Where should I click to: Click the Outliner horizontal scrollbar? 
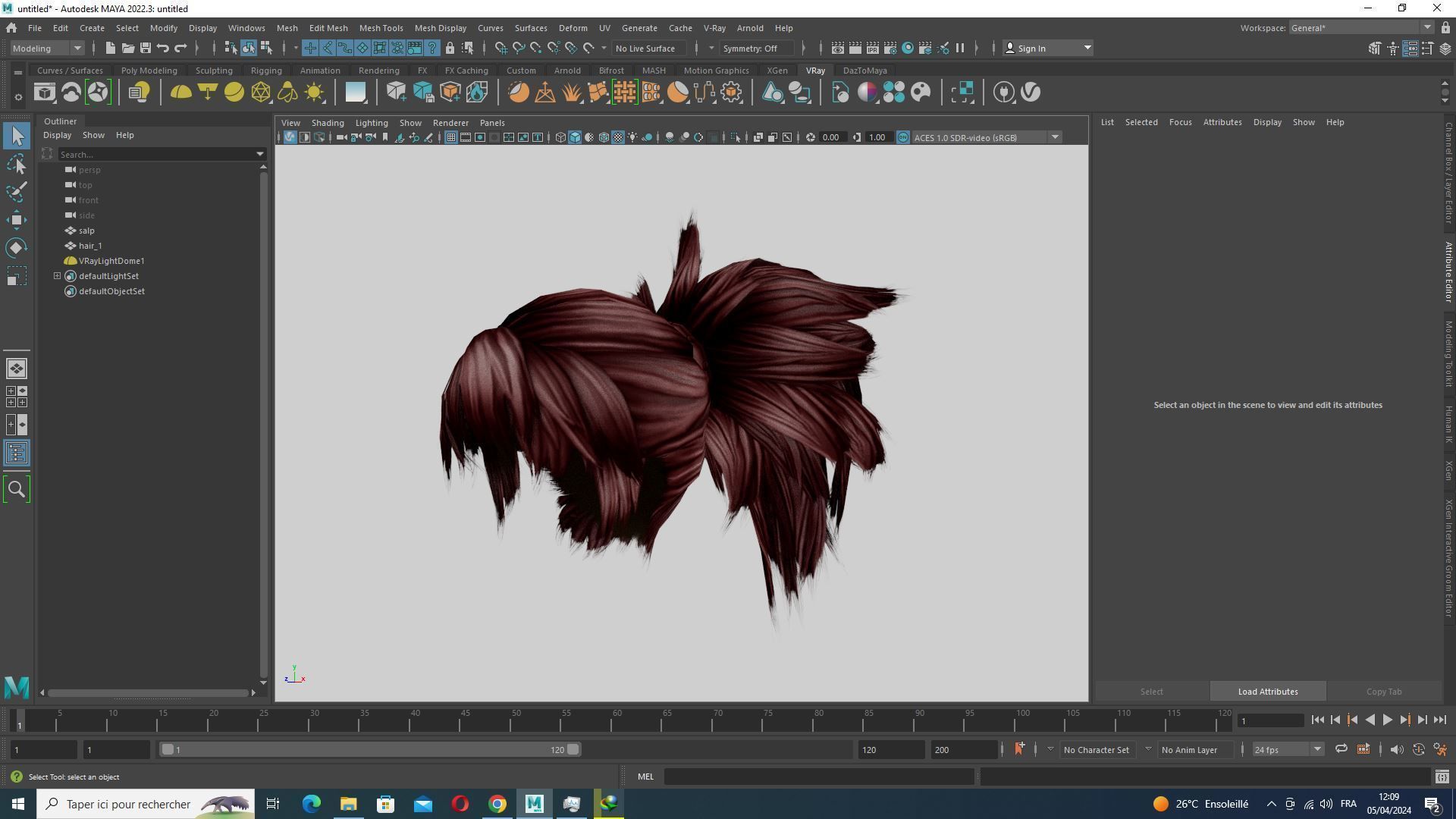(x=148, y=692)
